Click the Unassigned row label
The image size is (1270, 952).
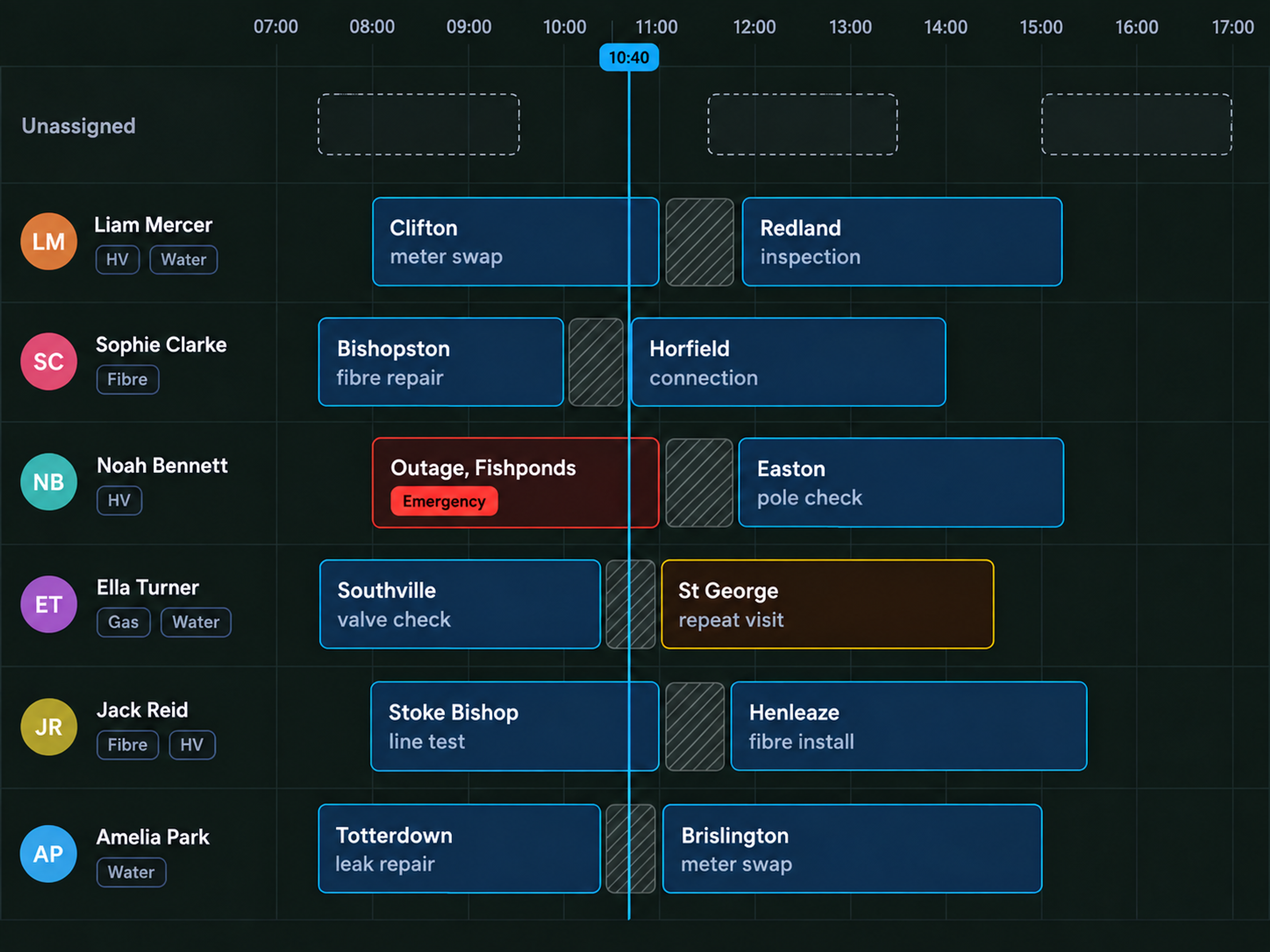[79, 126]
